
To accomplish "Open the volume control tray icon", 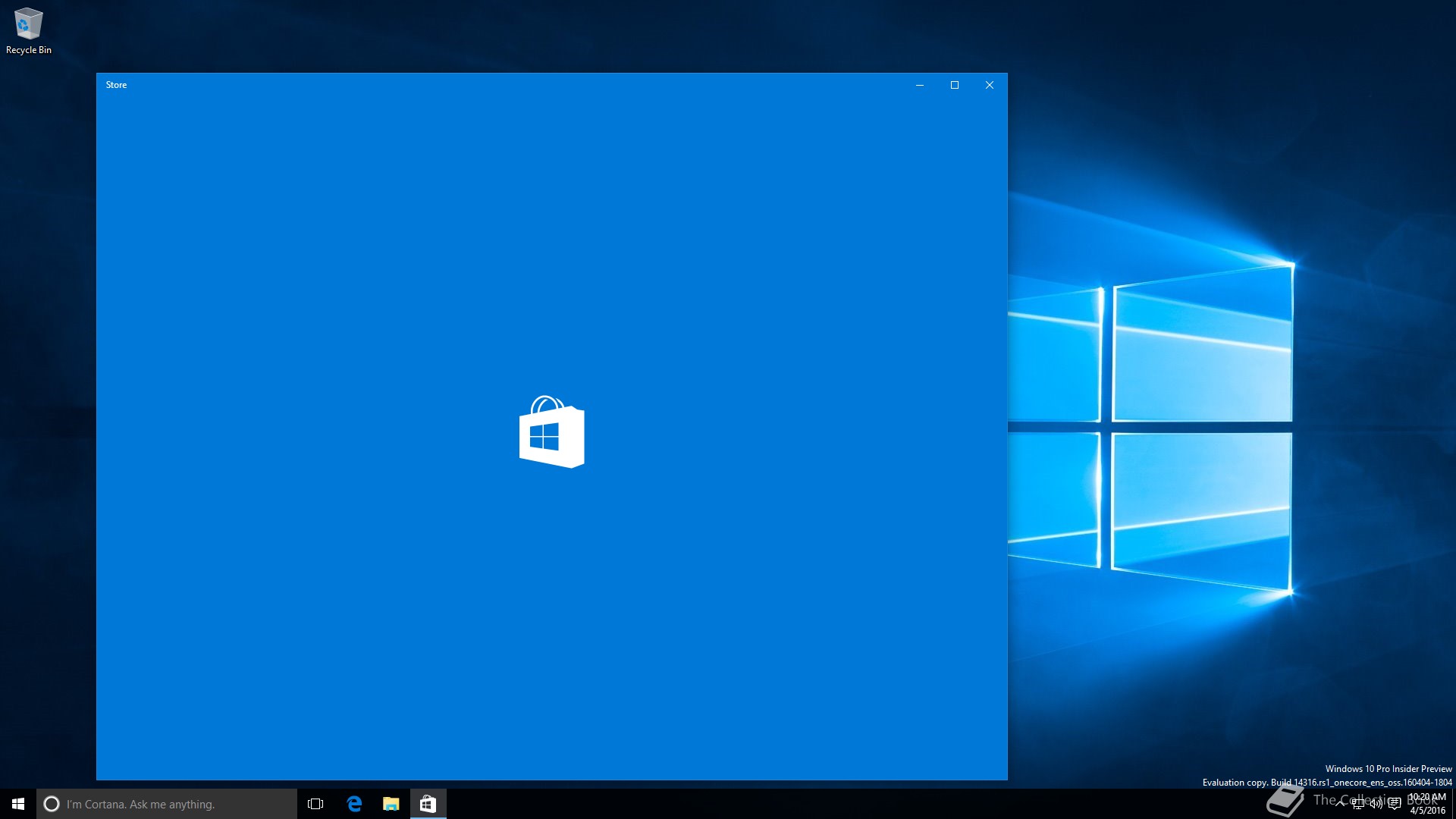I will [1376, 804].
